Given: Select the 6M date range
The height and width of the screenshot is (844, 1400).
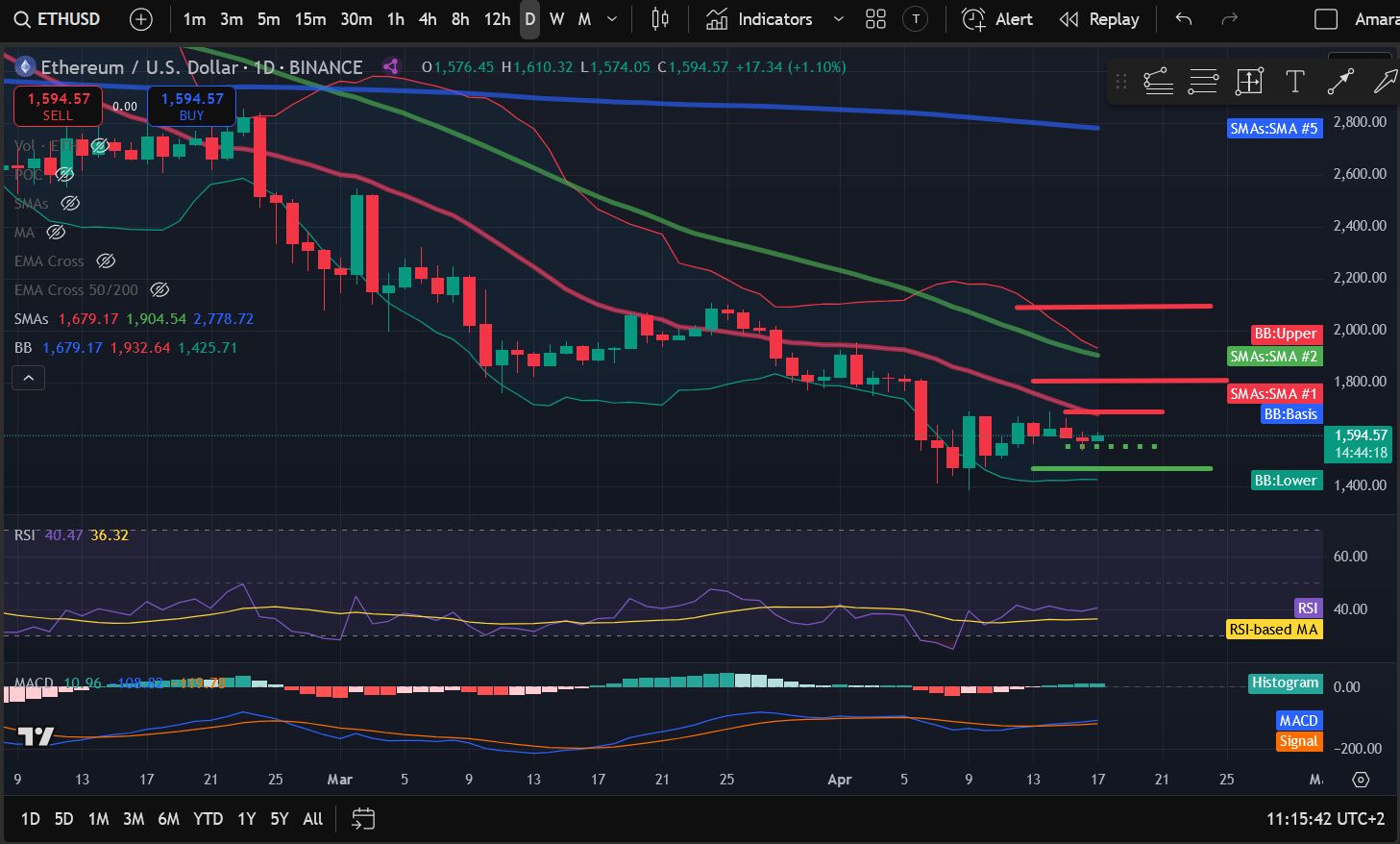Looking at the screenshot, I should pos(168,819).
